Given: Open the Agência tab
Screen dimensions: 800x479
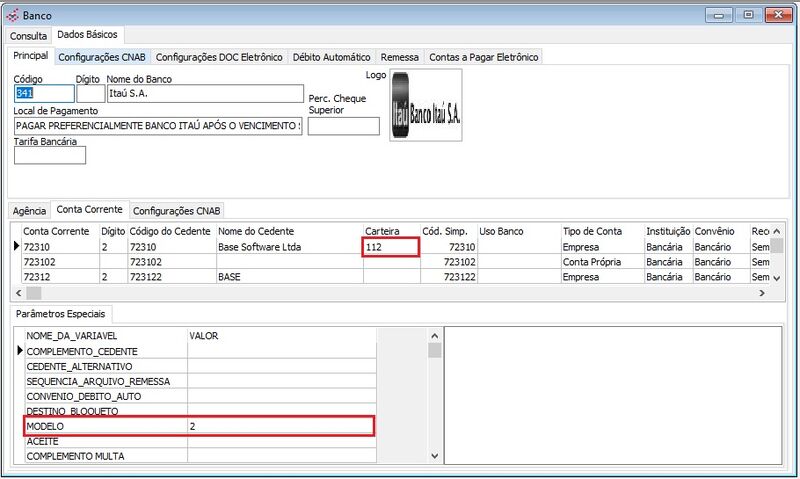Looking at the screenshot, I should pos(29,210).
